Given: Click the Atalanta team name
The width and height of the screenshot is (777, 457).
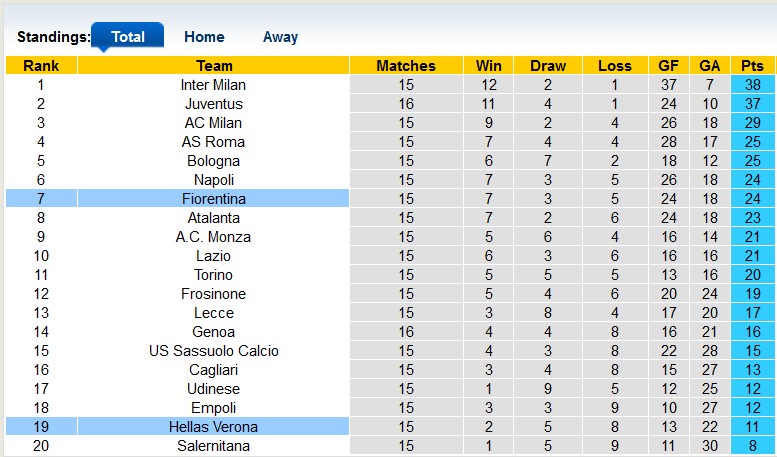Looking at the screenshot, I should pos(214,218).
